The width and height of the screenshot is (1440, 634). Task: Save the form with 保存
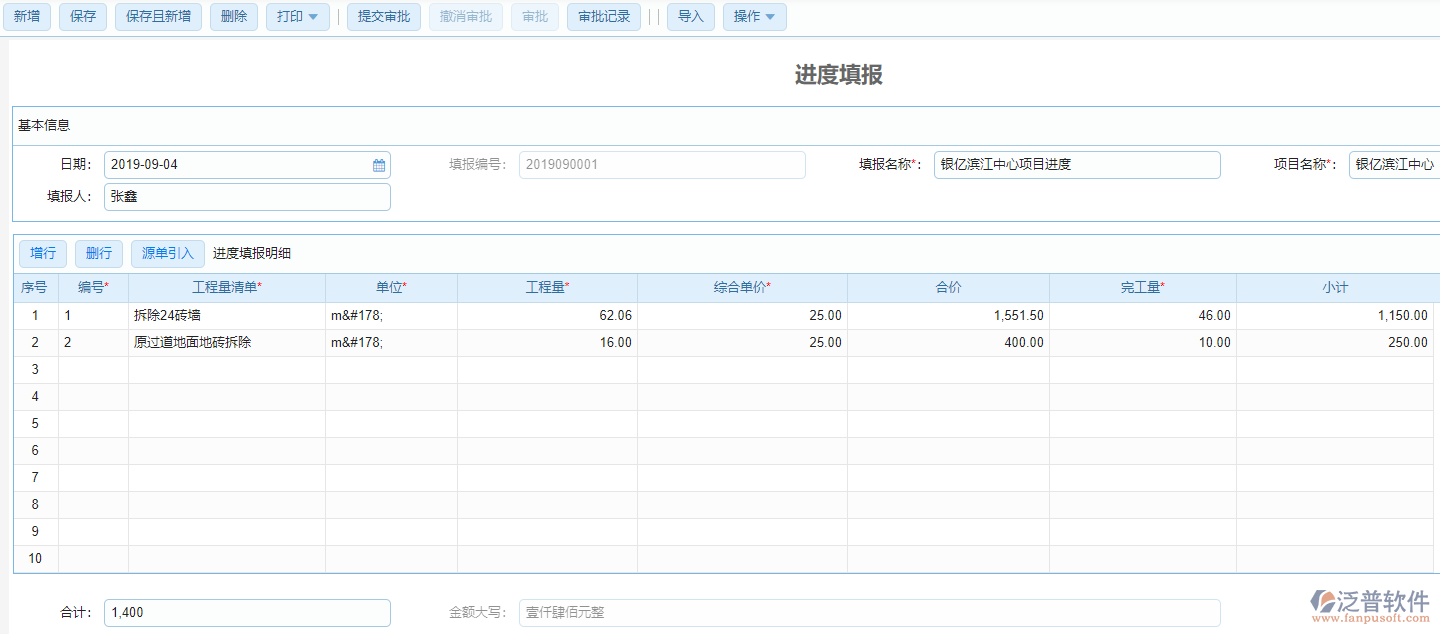(82, 16)
